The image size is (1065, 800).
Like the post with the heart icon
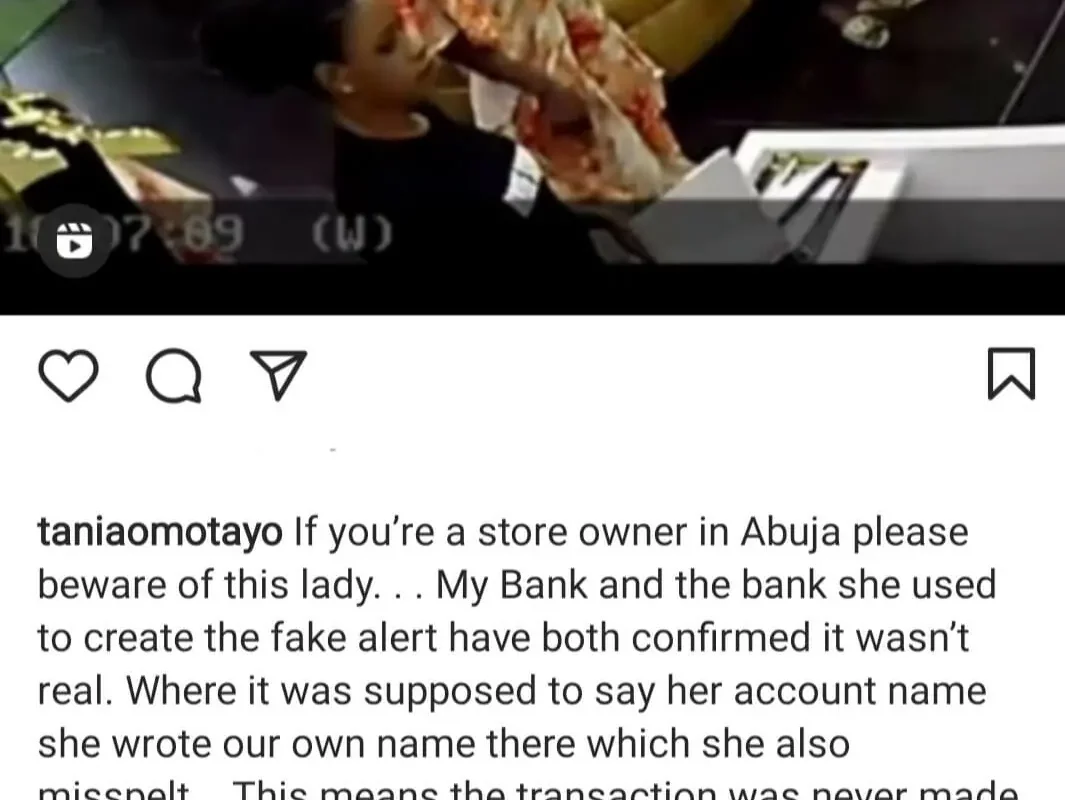[68, 374]
